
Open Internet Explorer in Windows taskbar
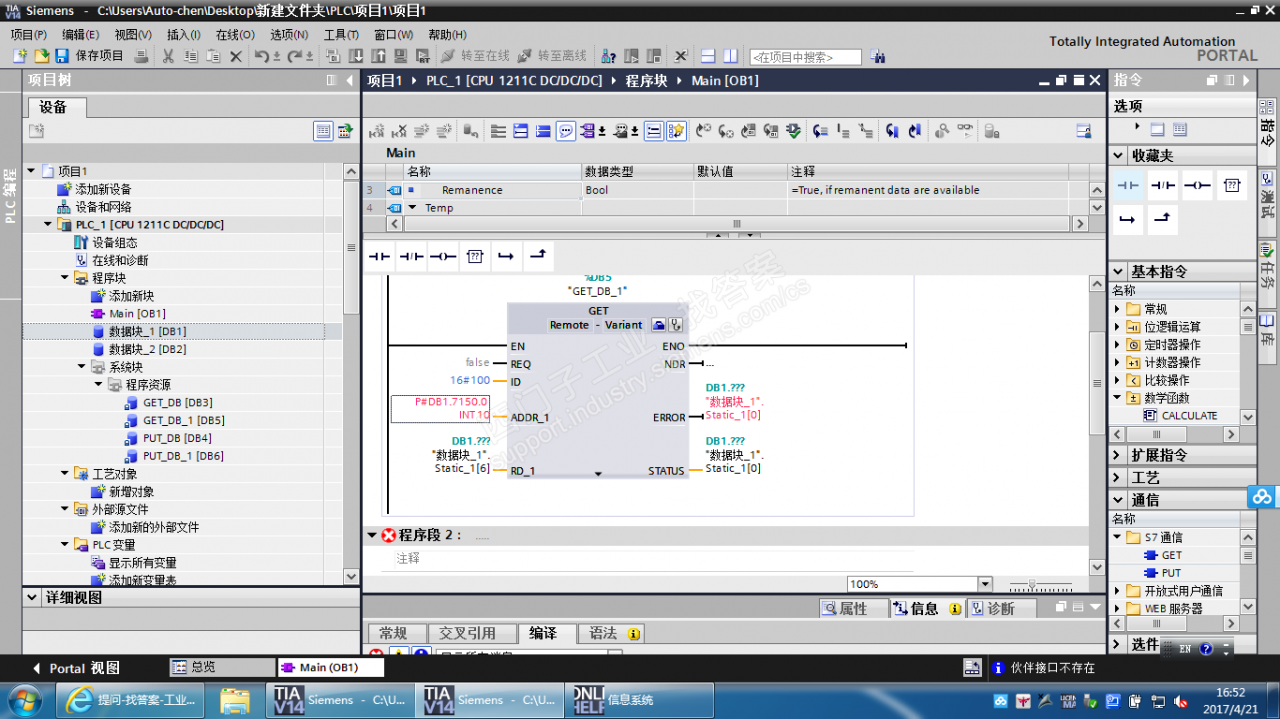[x=130, y=700]
